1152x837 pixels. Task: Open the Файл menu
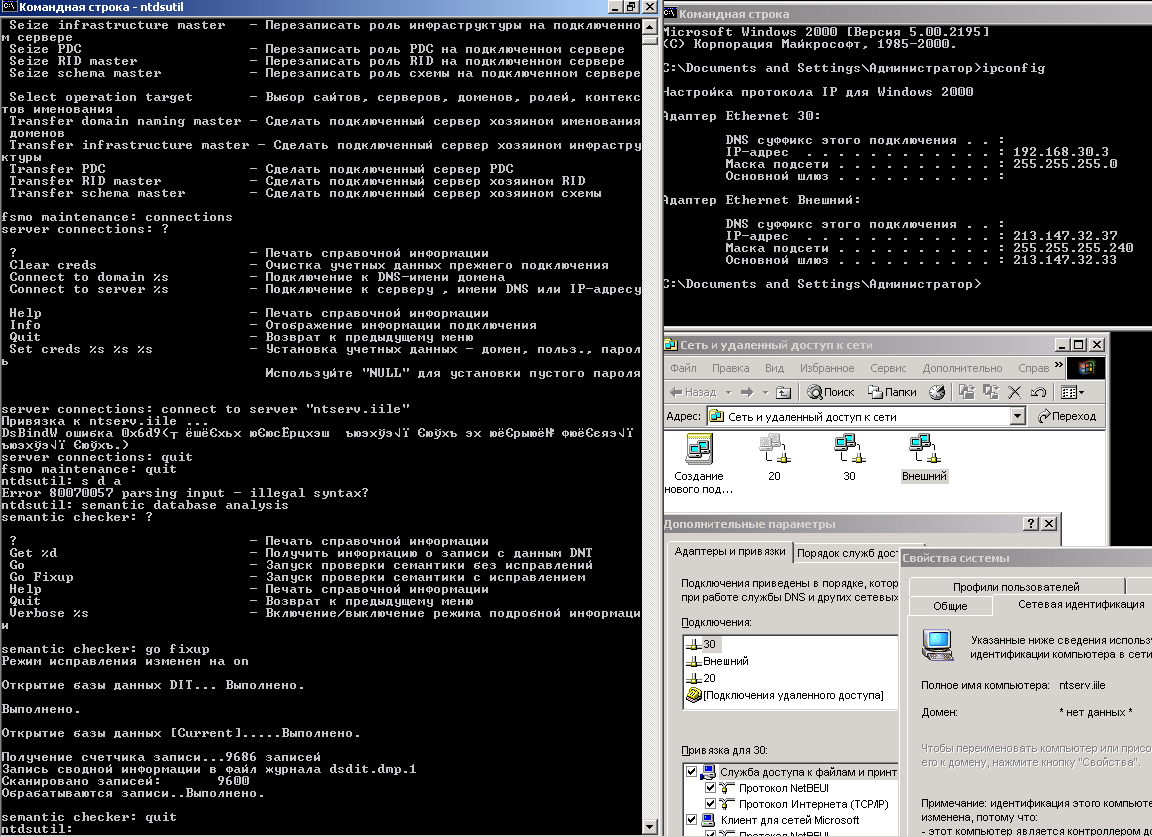[x=683, y=368]
